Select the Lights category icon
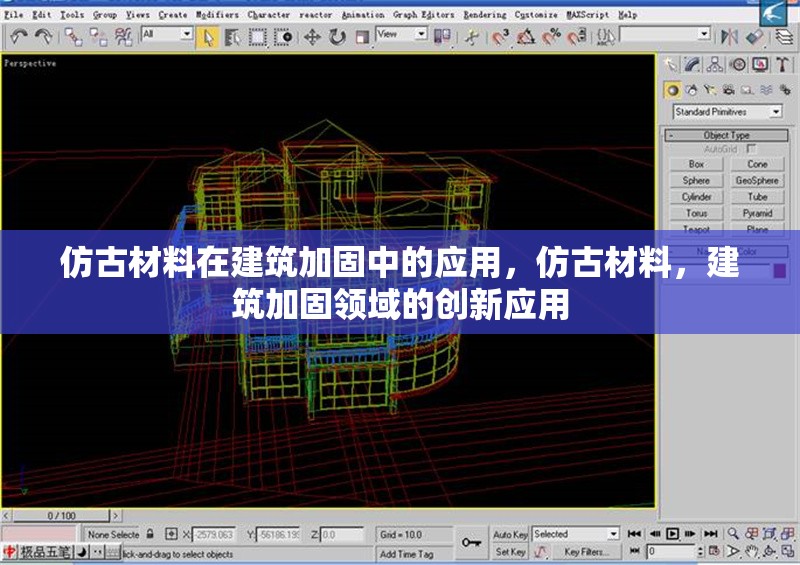Viewport: 800px width, 565px height. click(710, 90)
